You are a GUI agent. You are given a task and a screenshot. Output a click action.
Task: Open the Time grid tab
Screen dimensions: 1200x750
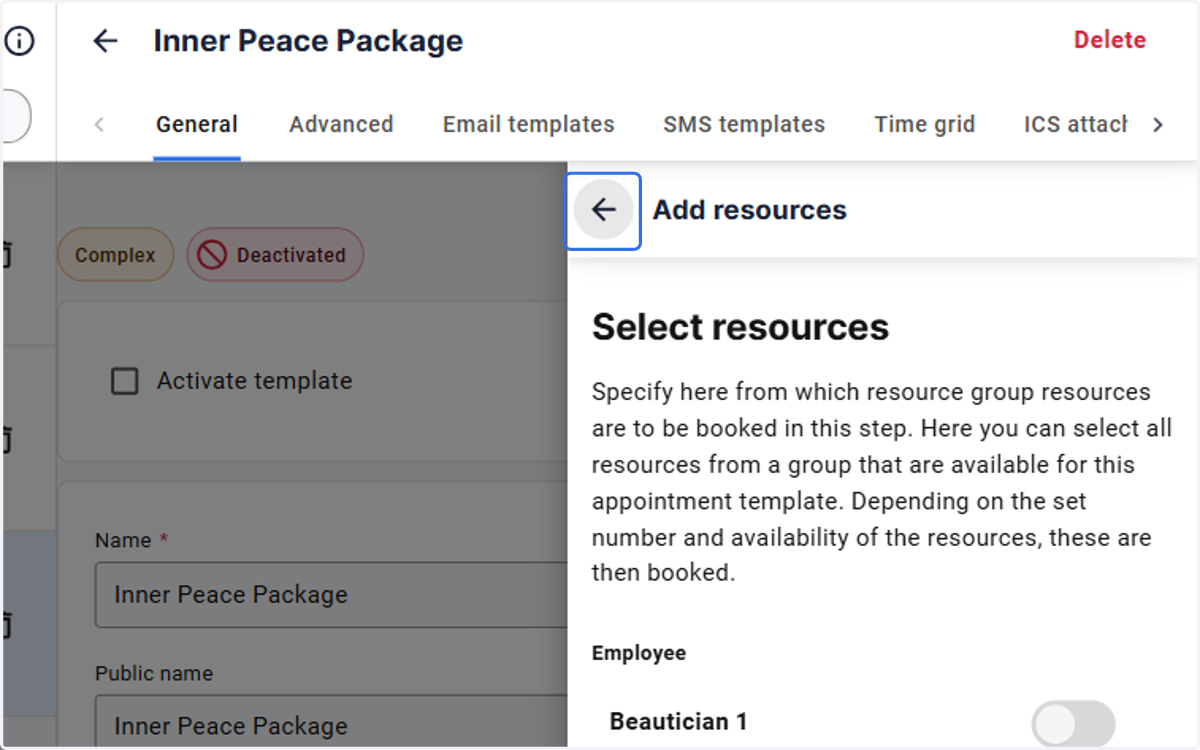click(925, 125)
